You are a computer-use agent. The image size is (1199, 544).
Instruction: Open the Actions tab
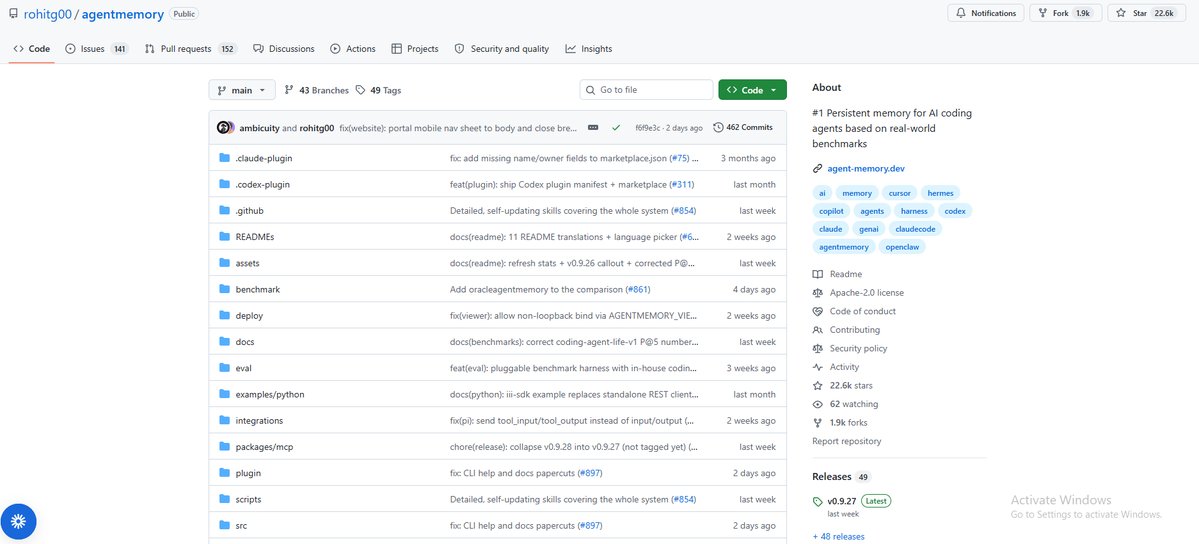coord(353,49)
